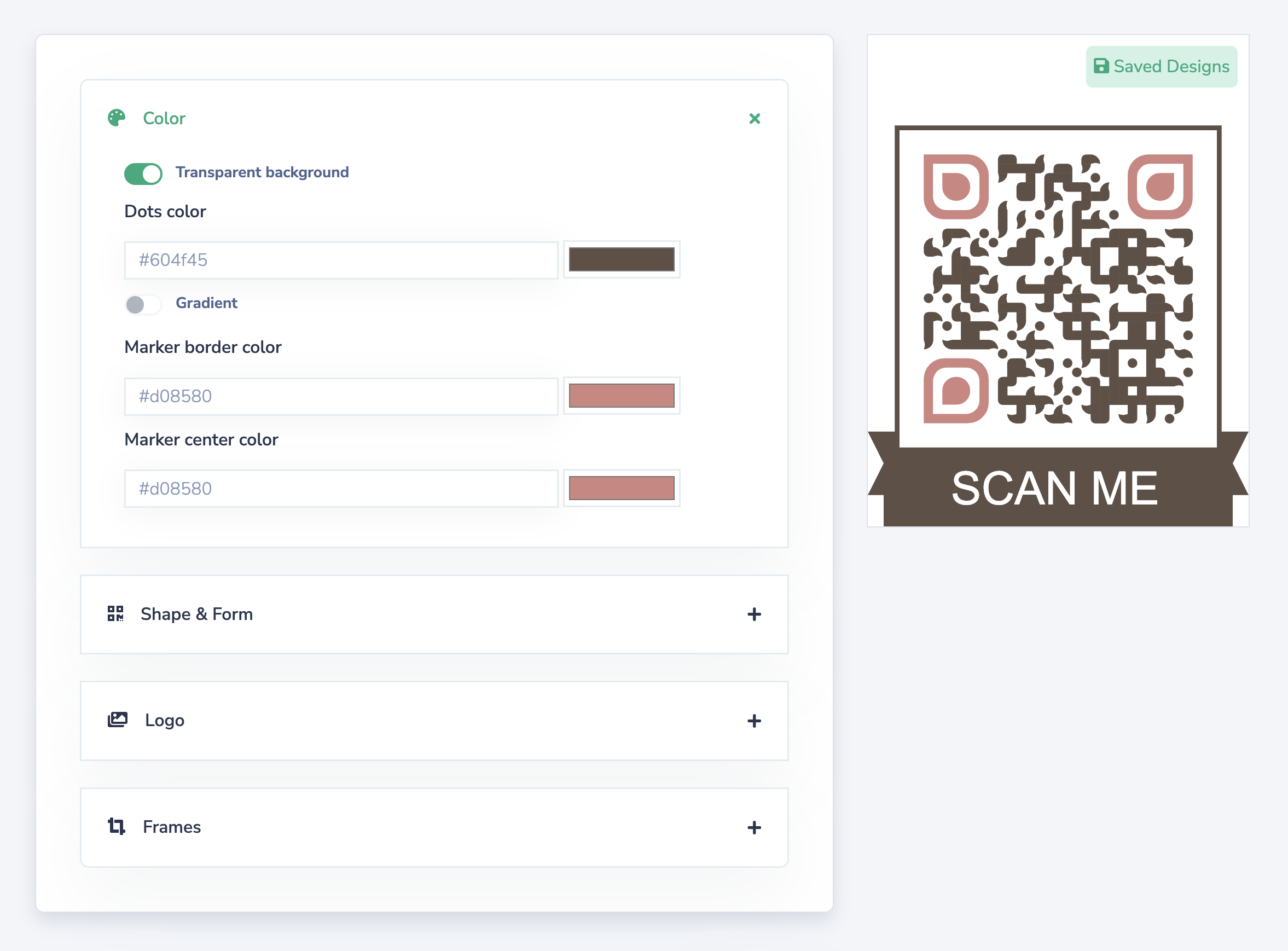Click the Marker center color hex input
Image resolution: width=1288 pixels, height=951 pixels.
click(x=341, y=489)
